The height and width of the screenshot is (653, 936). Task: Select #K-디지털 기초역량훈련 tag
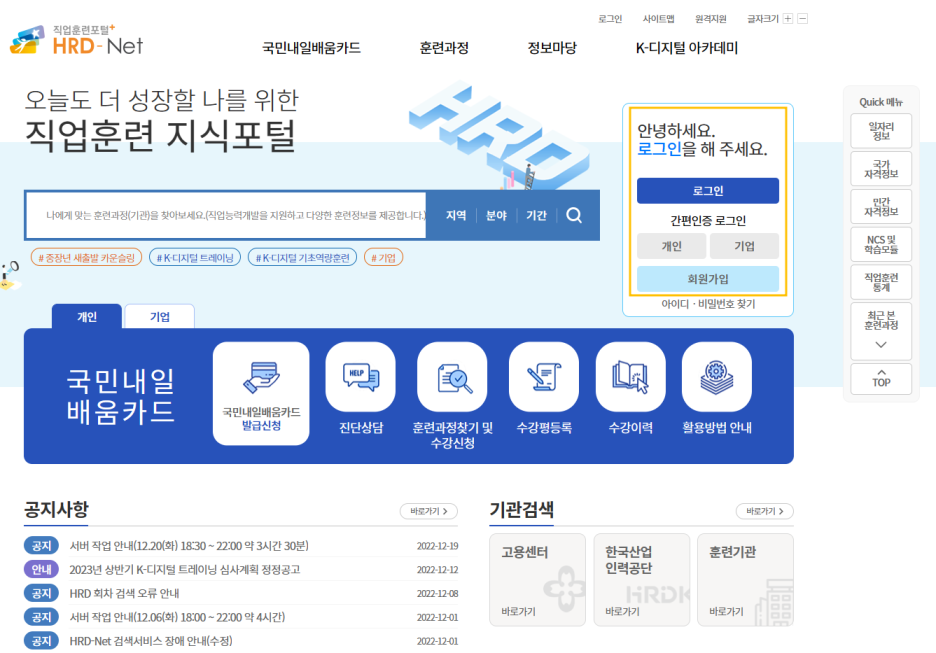tap(302, 257)
